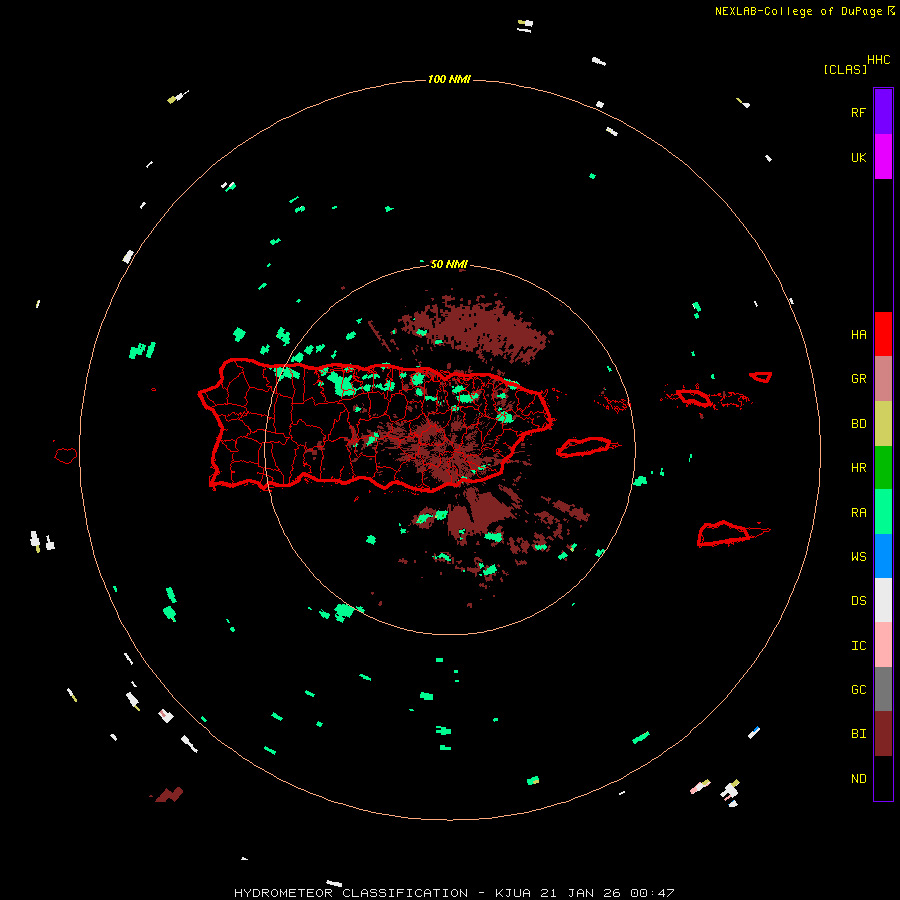Click the 'DS' legend label
This screenshot has height=900, width=900.
(858, 600)
